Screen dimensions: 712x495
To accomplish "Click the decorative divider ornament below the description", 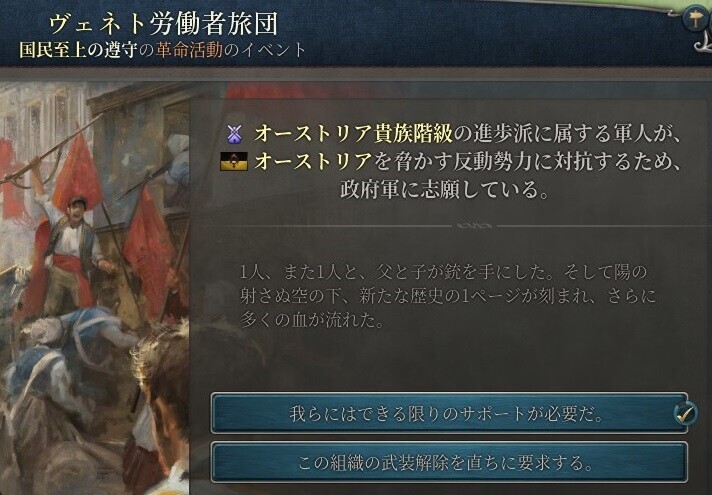I will [x=474, y=226].
